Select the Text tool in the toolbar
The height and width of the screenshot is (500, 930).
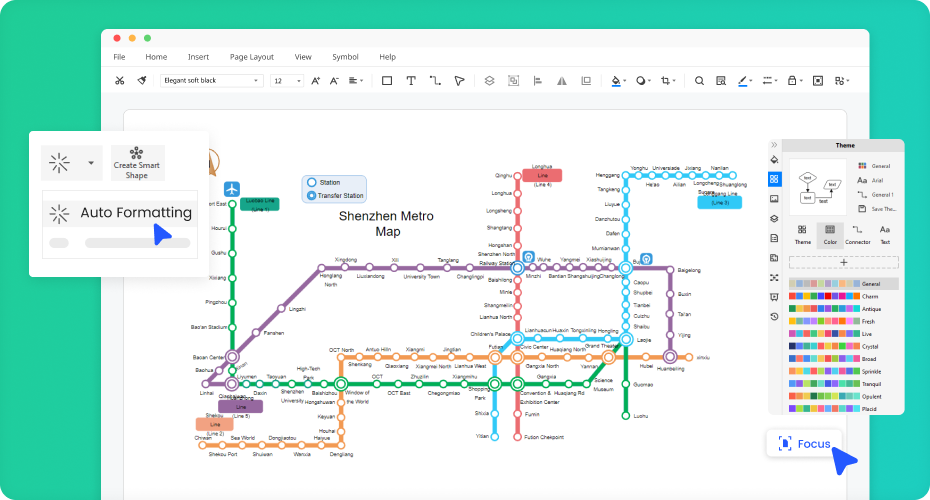click(x=411, y=81)
